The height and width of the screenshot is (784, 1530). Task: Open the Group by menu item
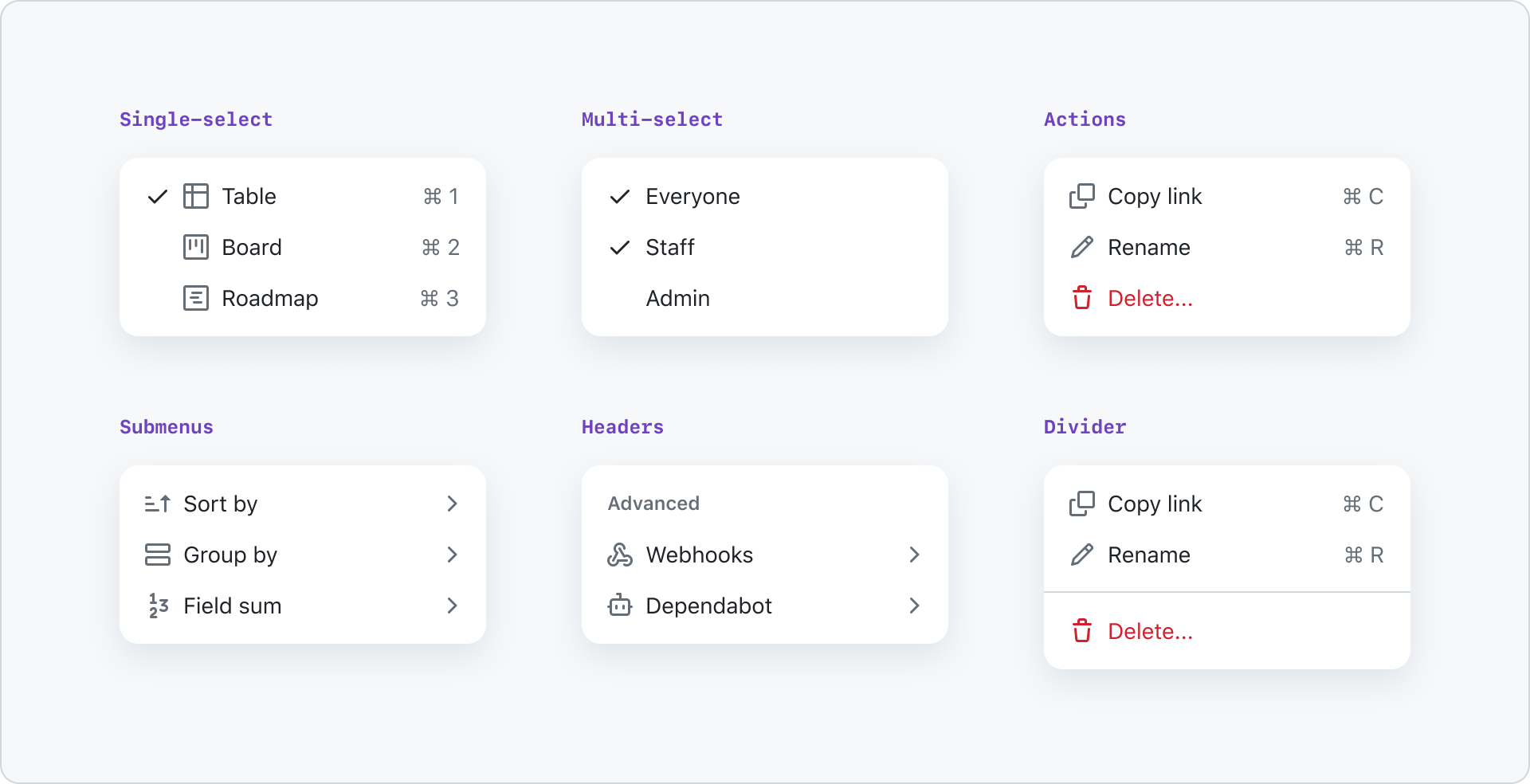tap(303, 555)
